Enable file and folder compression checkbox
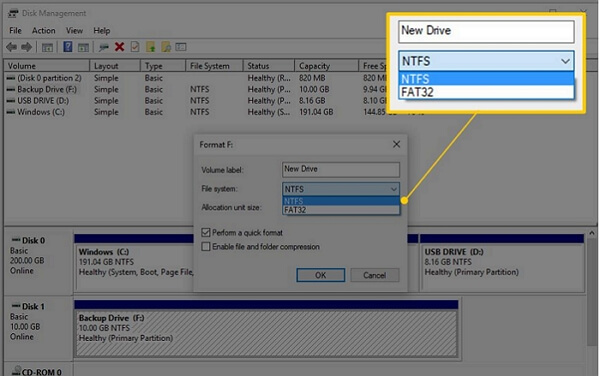This screenshot has height=376, width=600. click(206, 247)
